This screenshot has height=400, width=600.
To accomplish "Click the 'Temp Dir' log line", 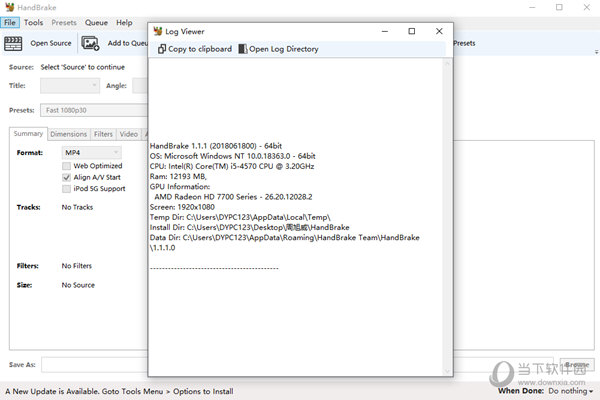I will pyautogui.click(x=240, y=217).
